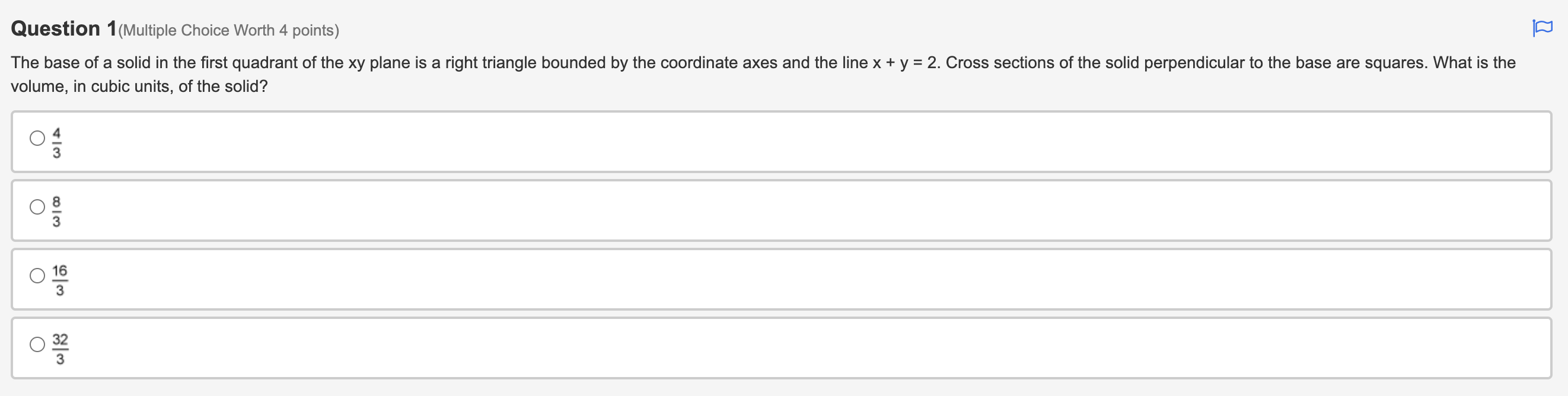Click the fraction 16/3 answer text
The height and width of the screenshot is (396, 1568).
click(x=60, y=279)
